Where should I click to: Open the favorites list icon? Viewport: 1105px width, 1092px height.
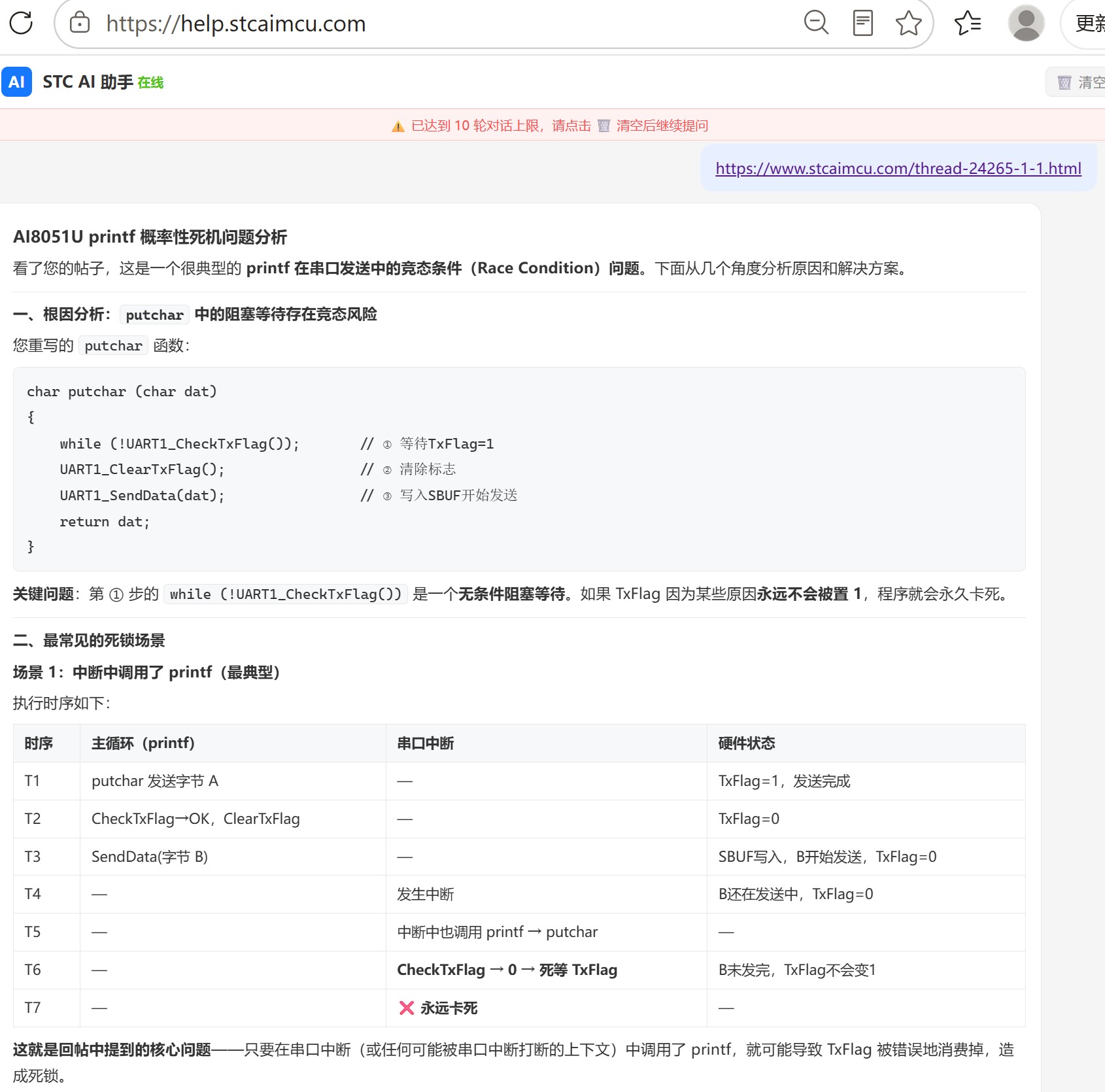tap(968, 23)
